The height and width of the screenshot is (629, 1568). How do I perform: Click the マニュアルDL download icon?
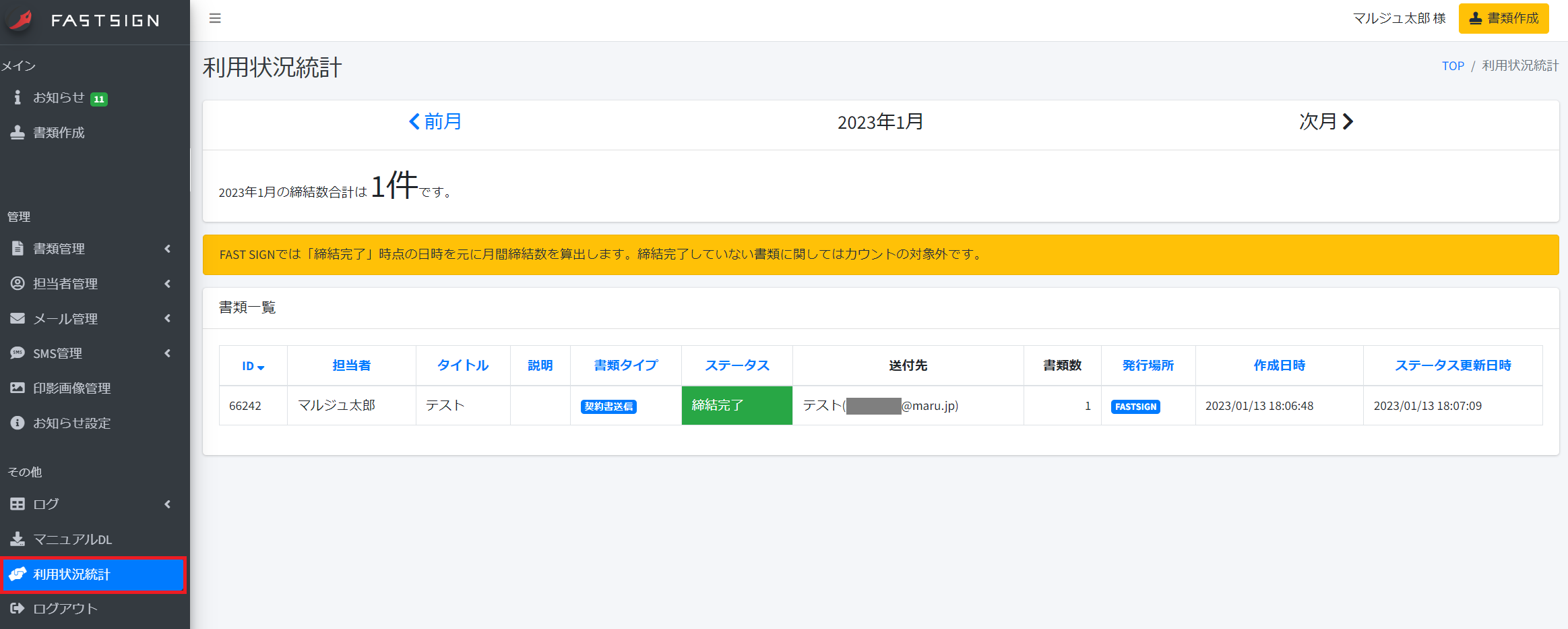[x=18, y=539]
